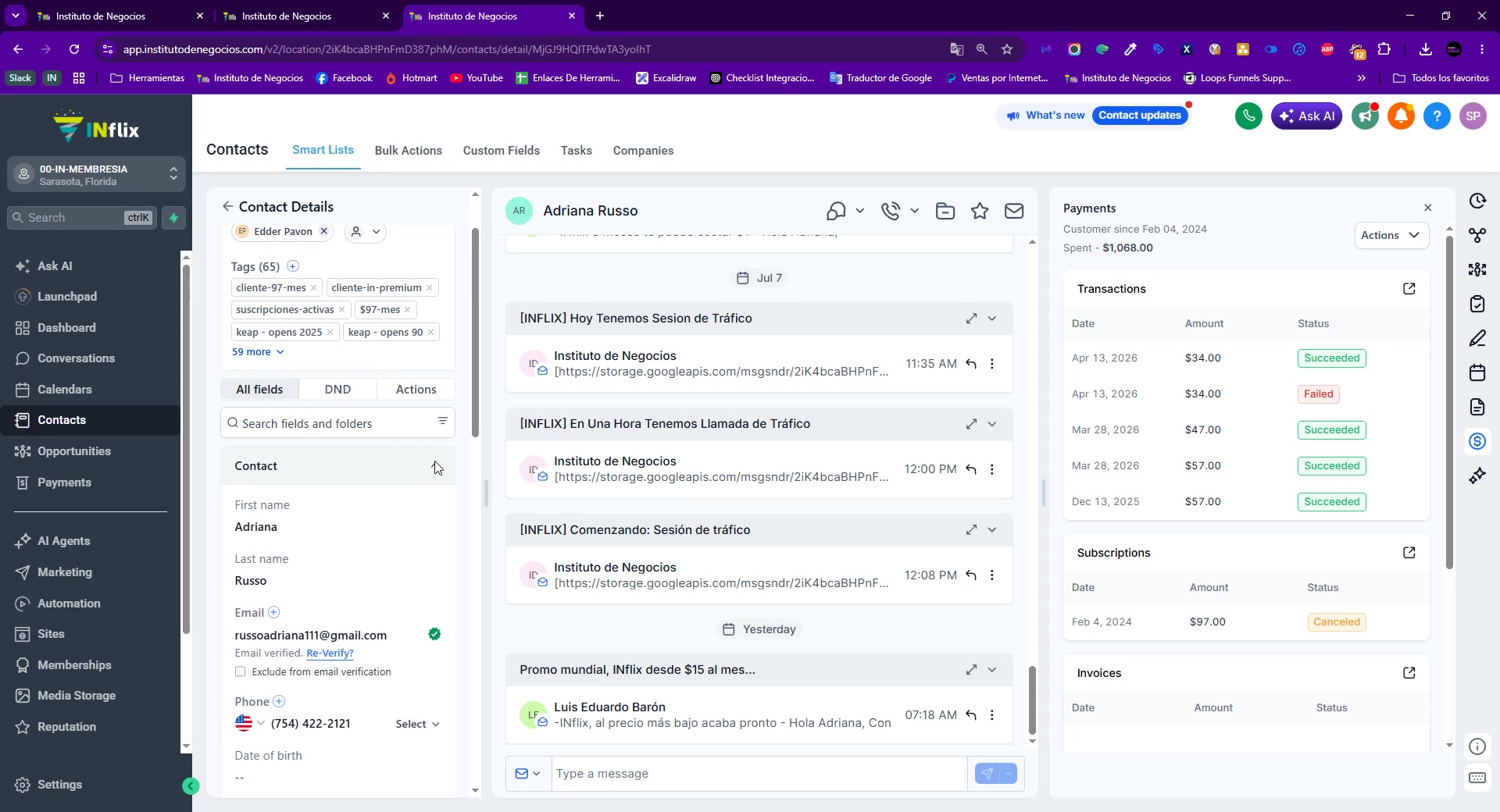Check Exclude from email verification
1500x812 pixels.
[241, 672]
